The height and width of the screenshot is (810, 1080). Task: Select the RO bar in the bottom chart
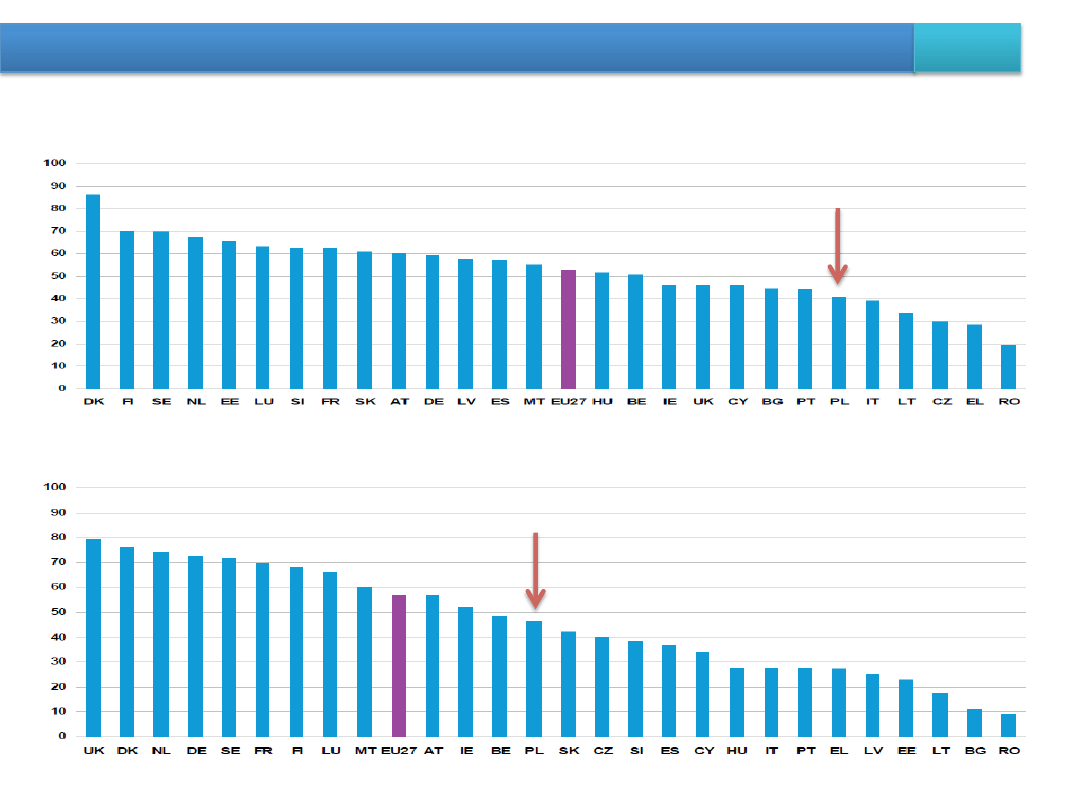[1008, 725]
